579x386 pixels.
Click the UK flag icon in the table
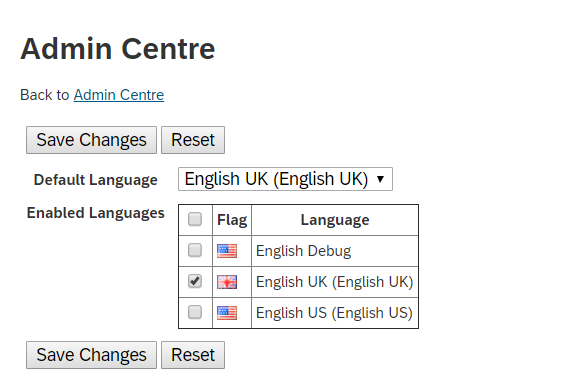pyautogui.click(x=227, y=282)
